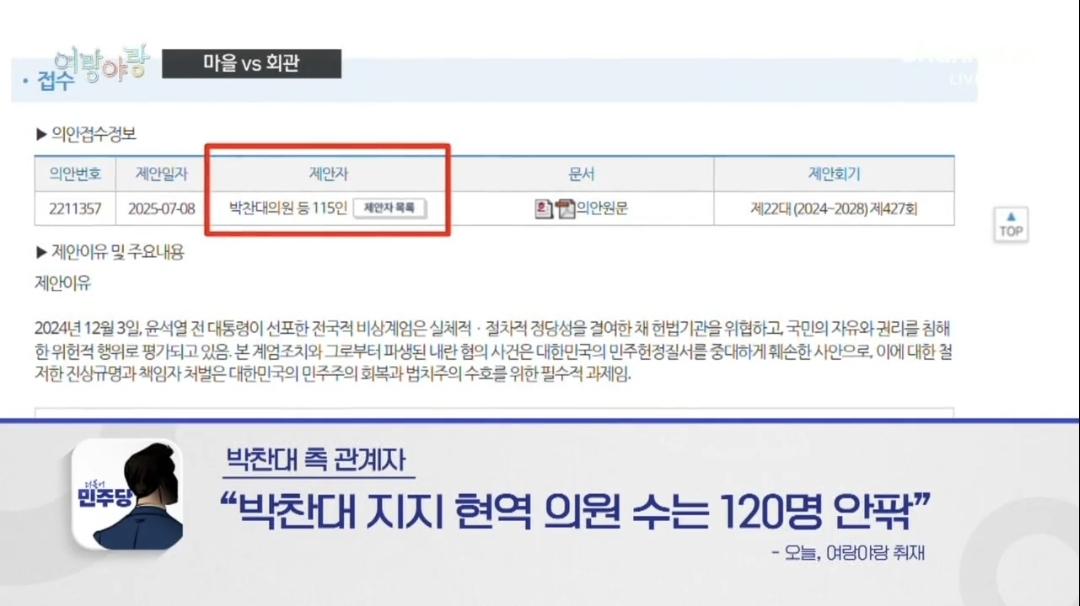This screenshot has height=606, width=1080.
Task: Select the proposal date 2025-07-08
Action: (161, 209)
